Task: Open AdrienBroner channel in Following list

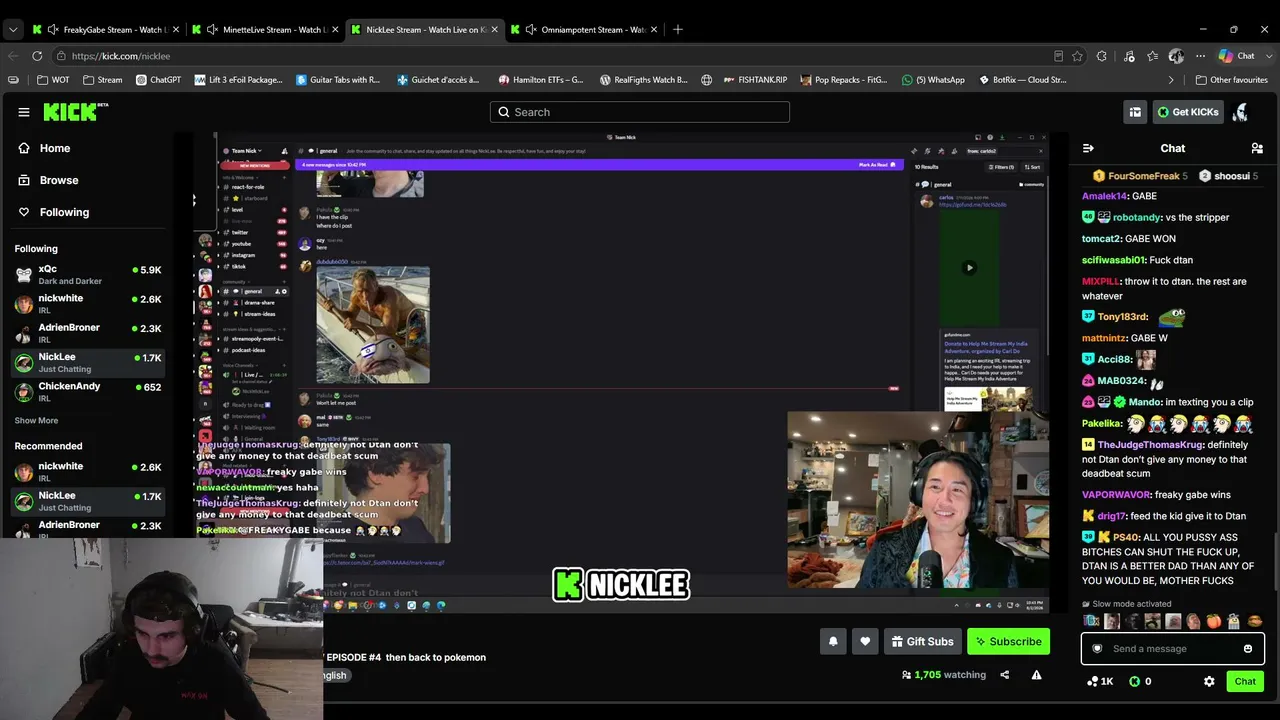Action: 88,334
